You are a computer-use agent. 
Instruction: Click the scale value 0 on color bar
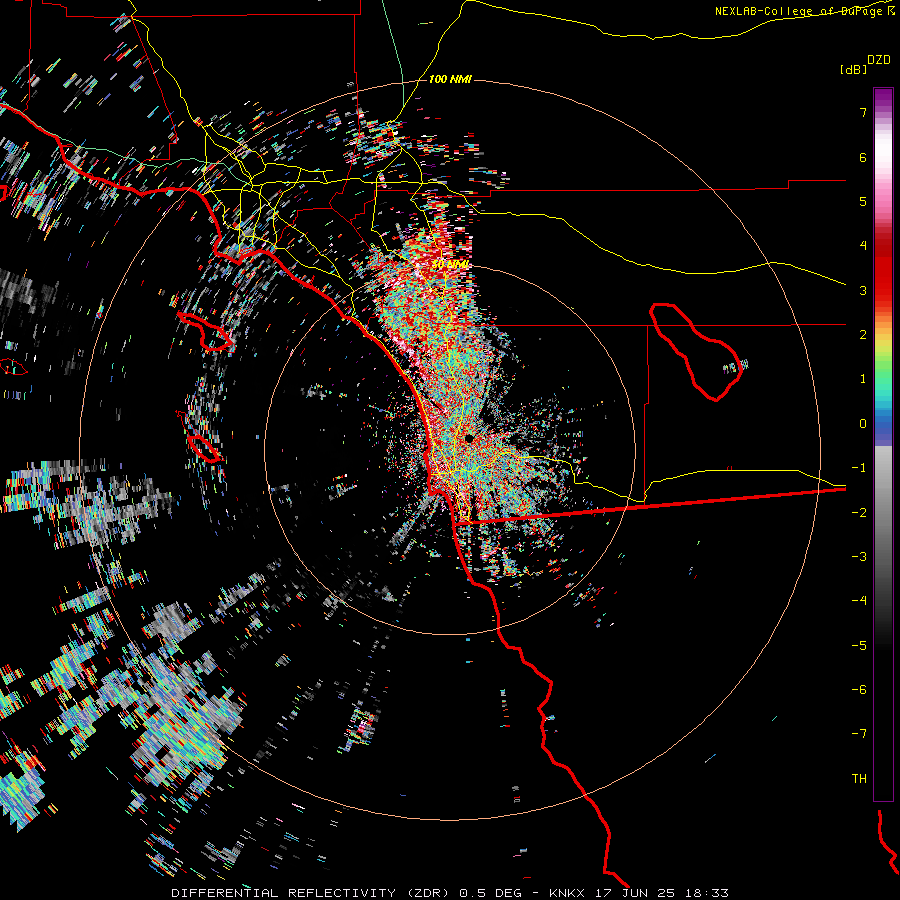[863, 424]
